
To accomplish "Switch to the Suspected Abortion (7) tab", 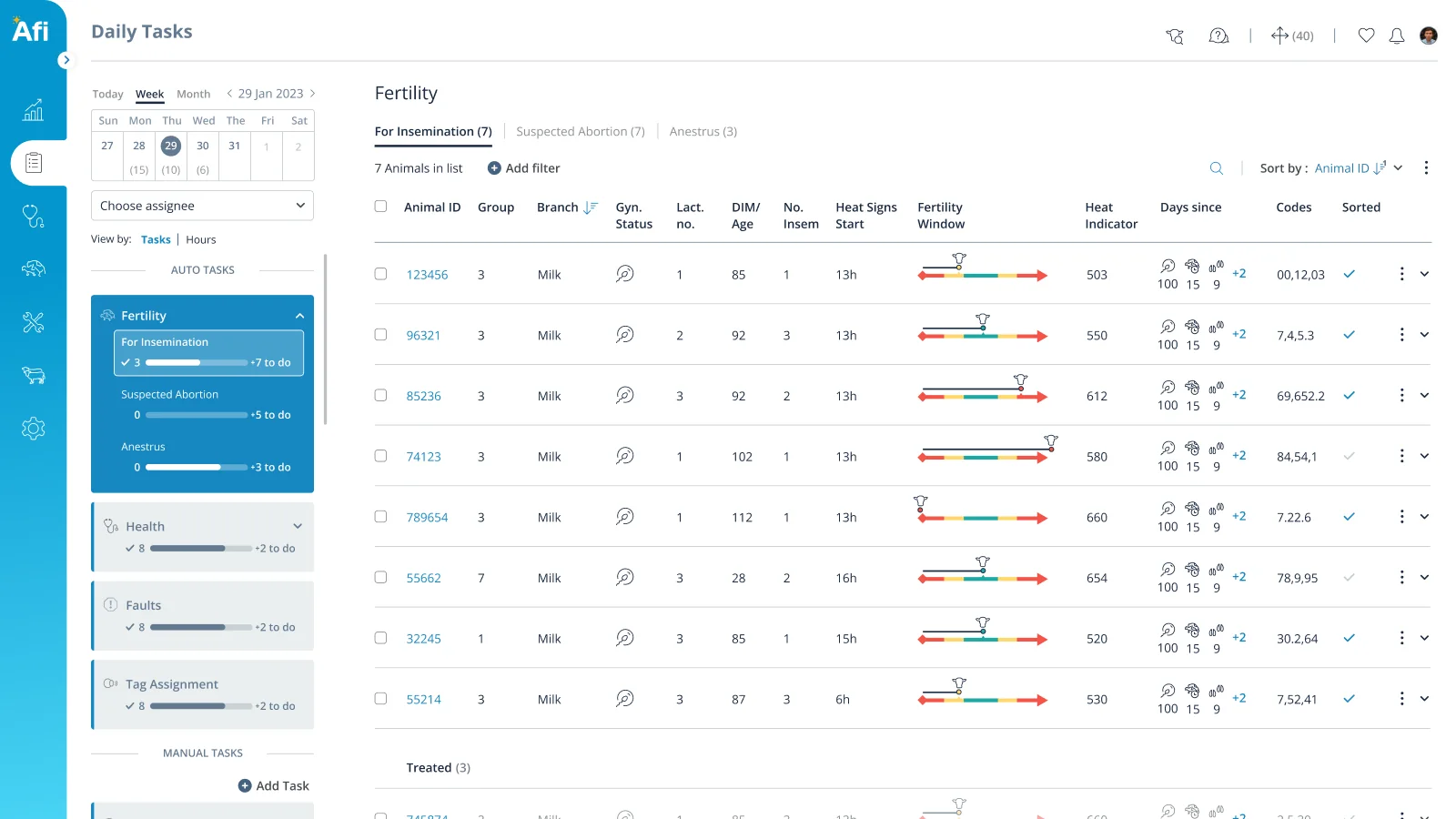I will [581, 131].
